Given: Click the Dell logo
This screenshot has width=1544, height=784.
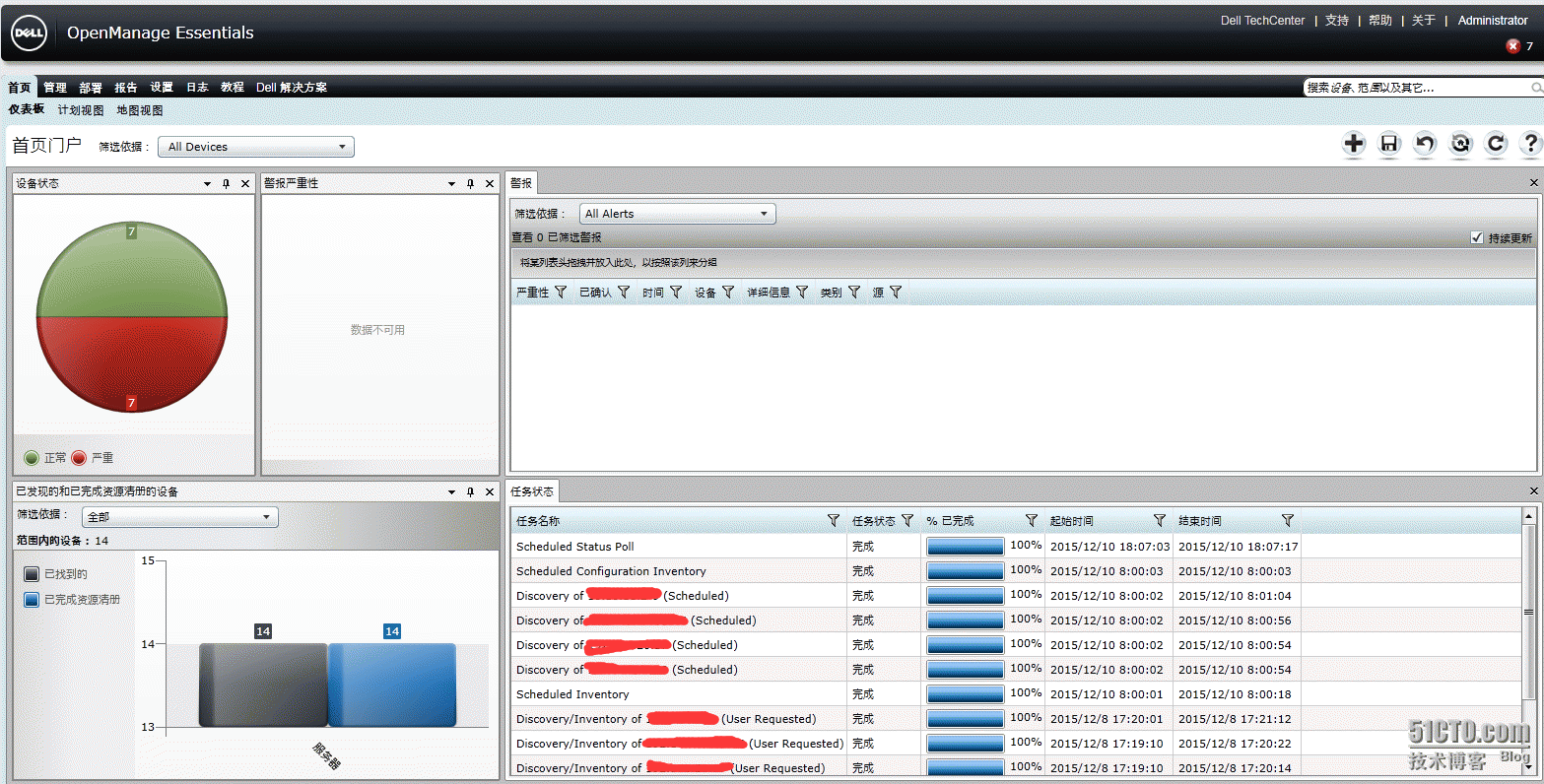Looking at the screenshot, I should (29, 33).
